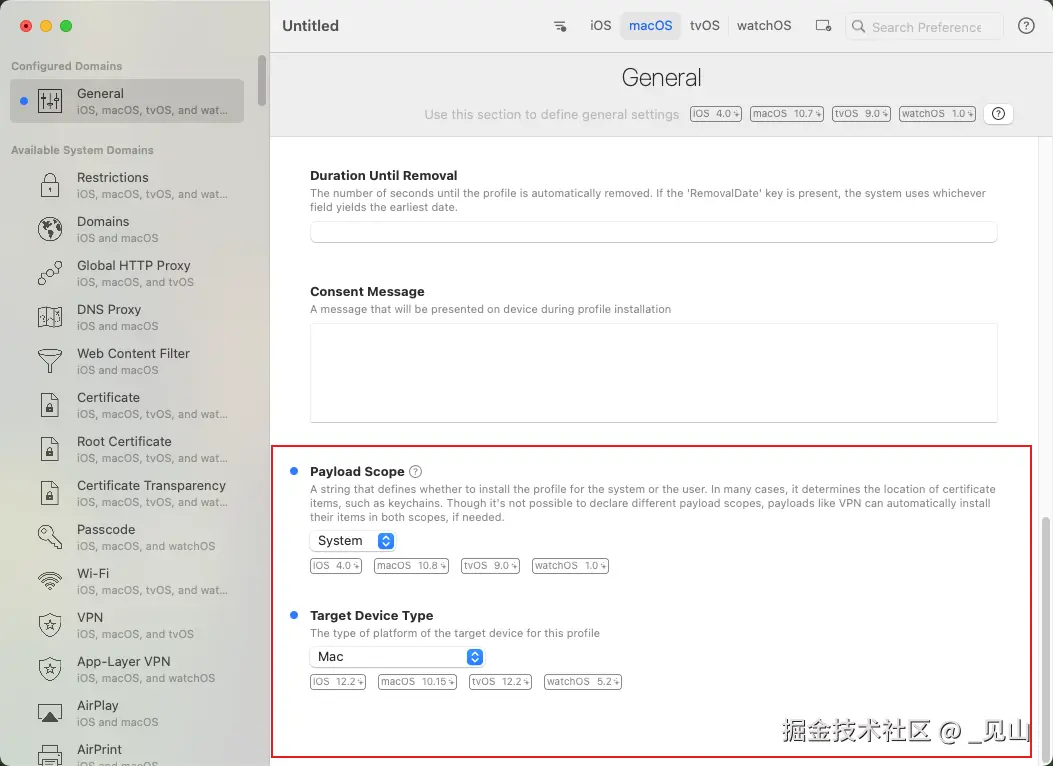The height and width of the screenshot is (766, 1053).
Task: Select the Root Certificate icon
Action: click(50, 449)
